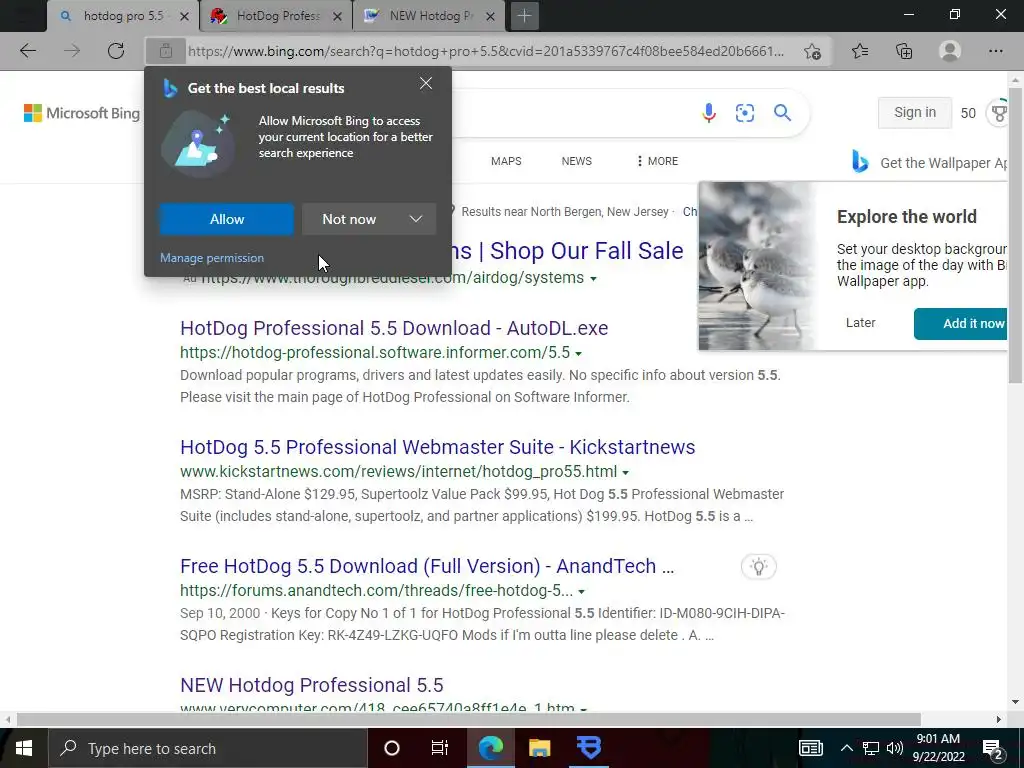Click Add it now wallpaper button
The width and height of the screenshot is (1024, 768).
coord(961,324)
